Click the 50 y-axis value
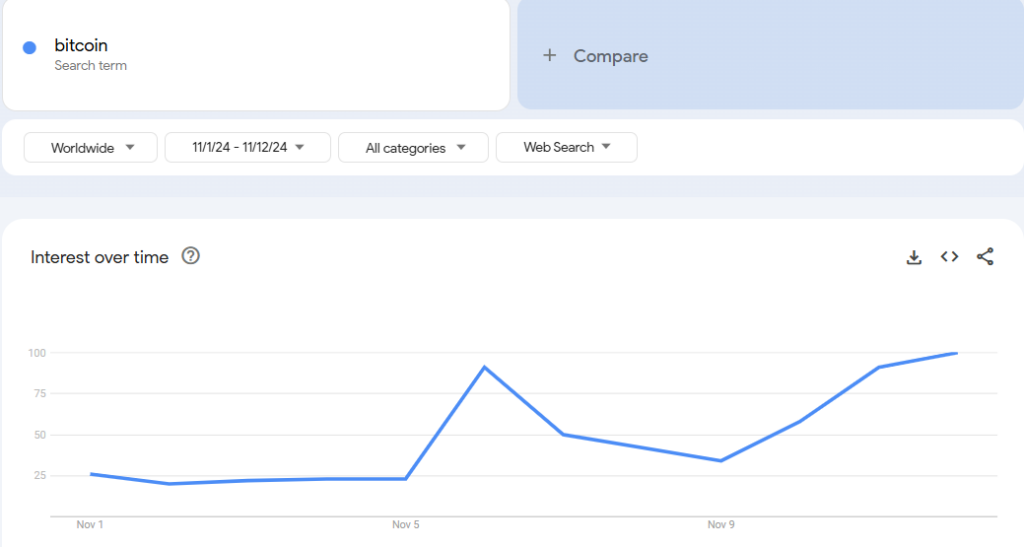 (x=40, y=435)
